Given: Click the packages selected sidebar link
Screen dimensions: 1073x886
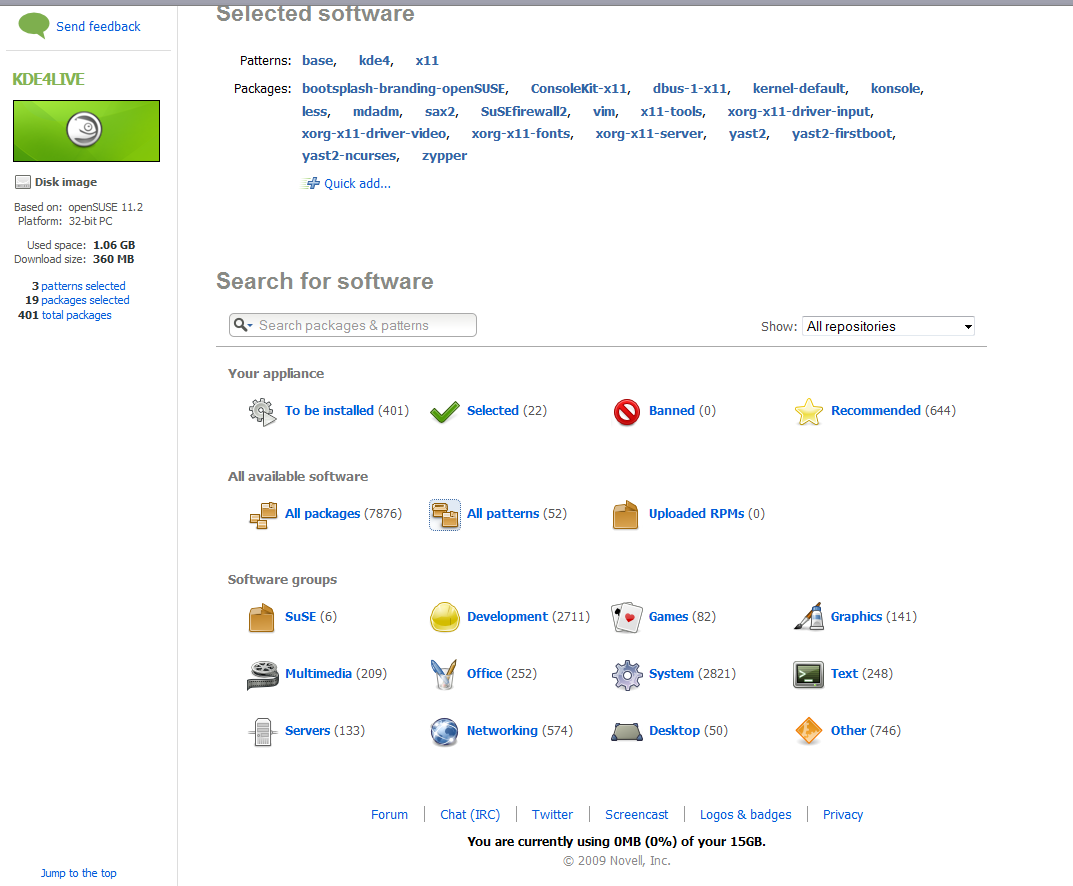Looking at the screenshot, I should tap(85, 300).
